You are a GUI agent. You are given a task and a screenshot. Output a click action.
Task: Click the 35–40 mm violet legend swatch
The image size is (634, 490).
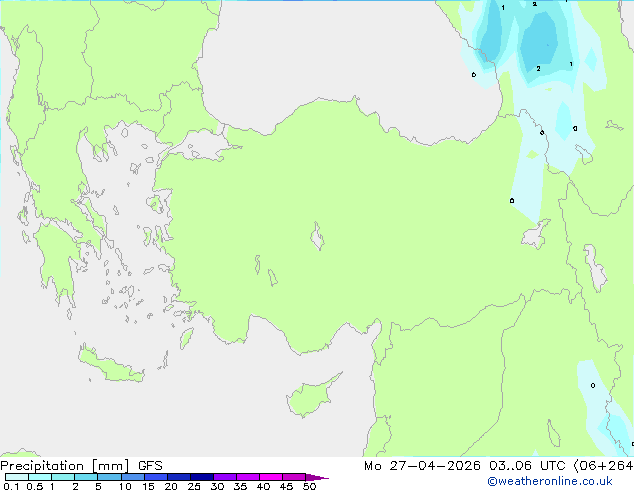click(248, 477)
